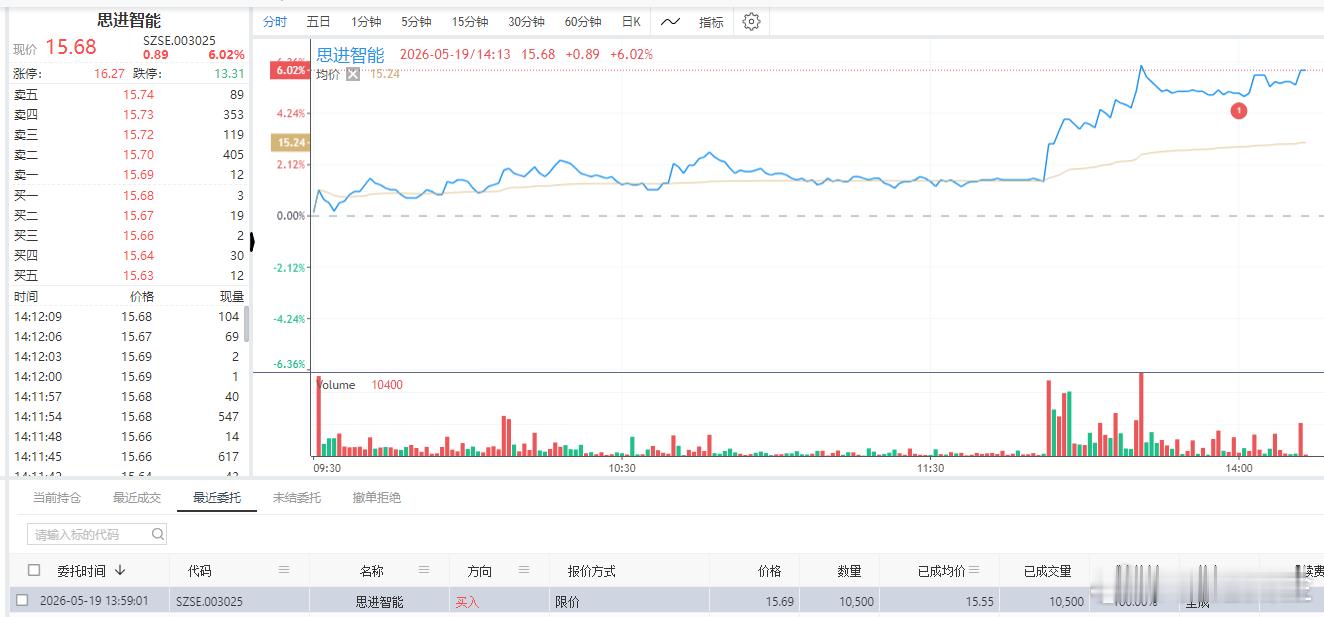Viewport: 1324px width, 617px height.
Task: Click the 卖一 price 15.69
Action: [138, 174]
